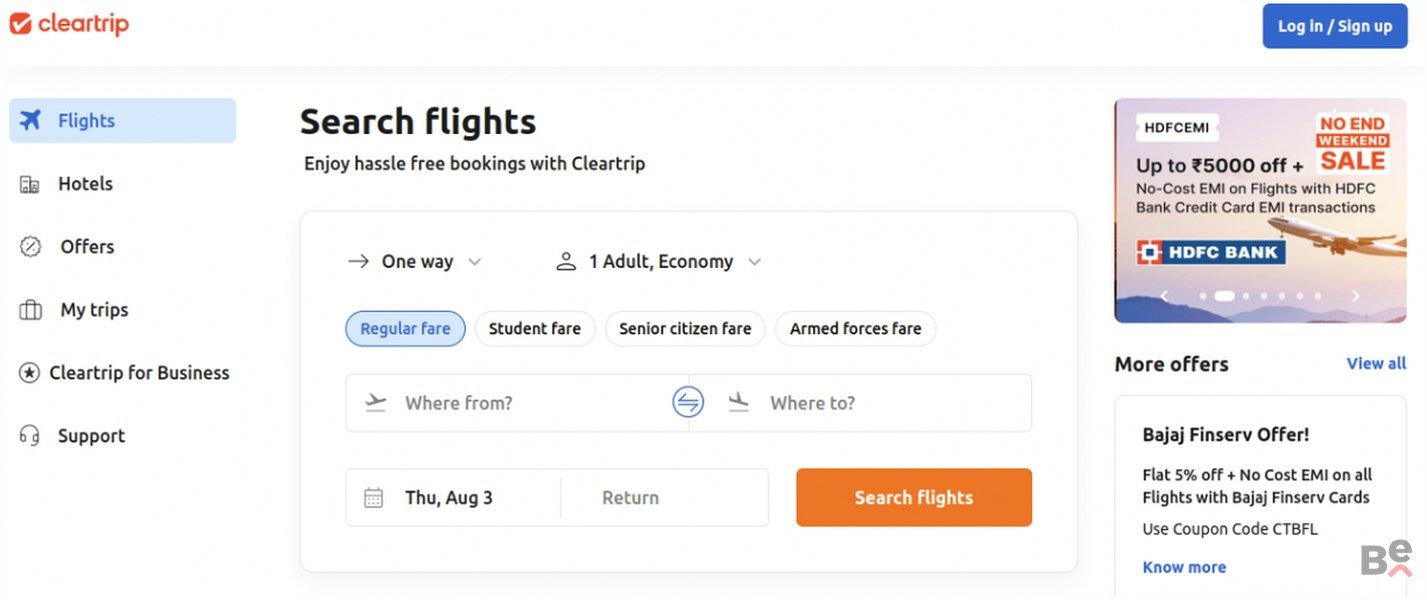Select the Student fare option
The image size is (1427, 600).
click(535, 329)
